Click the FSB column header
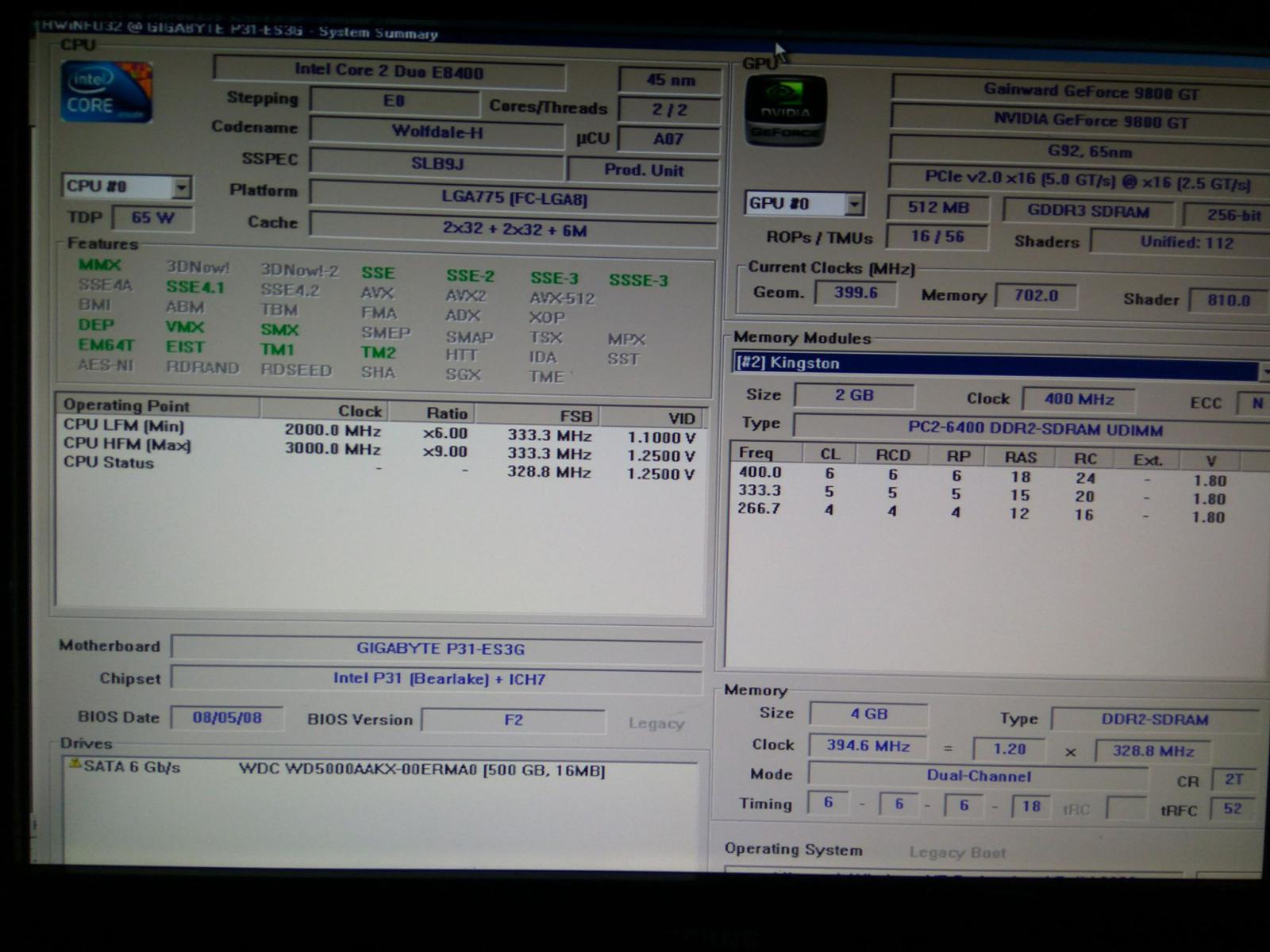The image size is (1270, 952). point(537,415)
